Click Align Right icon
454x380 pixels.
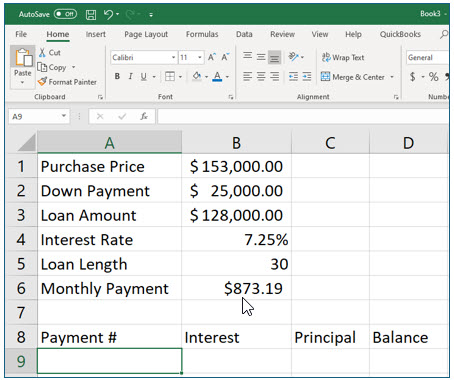point(274,77)
